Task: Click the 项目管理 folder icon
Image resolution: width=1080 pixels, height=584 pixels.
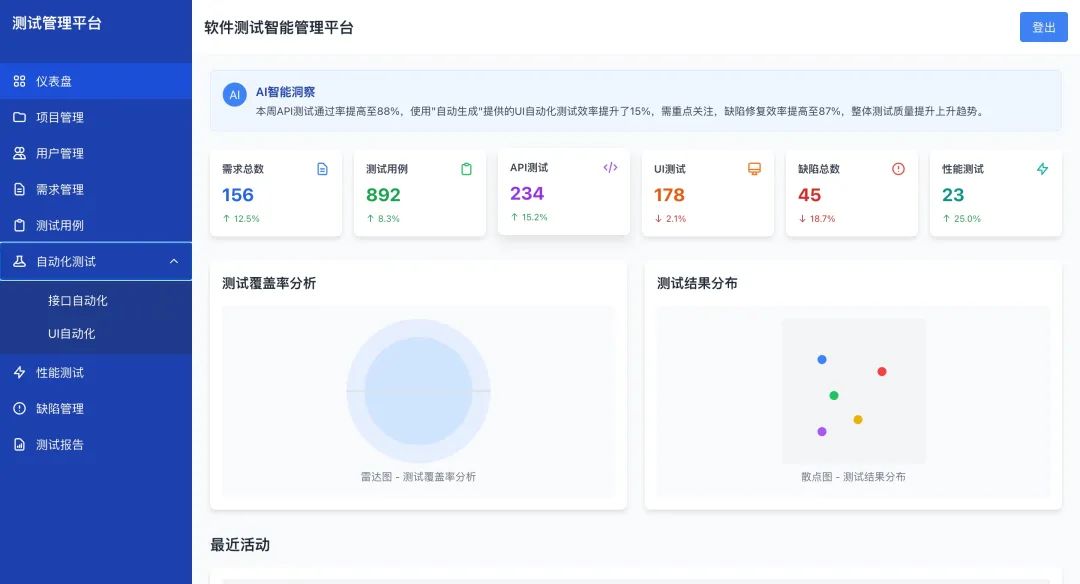Action: (x=19, y=117)
